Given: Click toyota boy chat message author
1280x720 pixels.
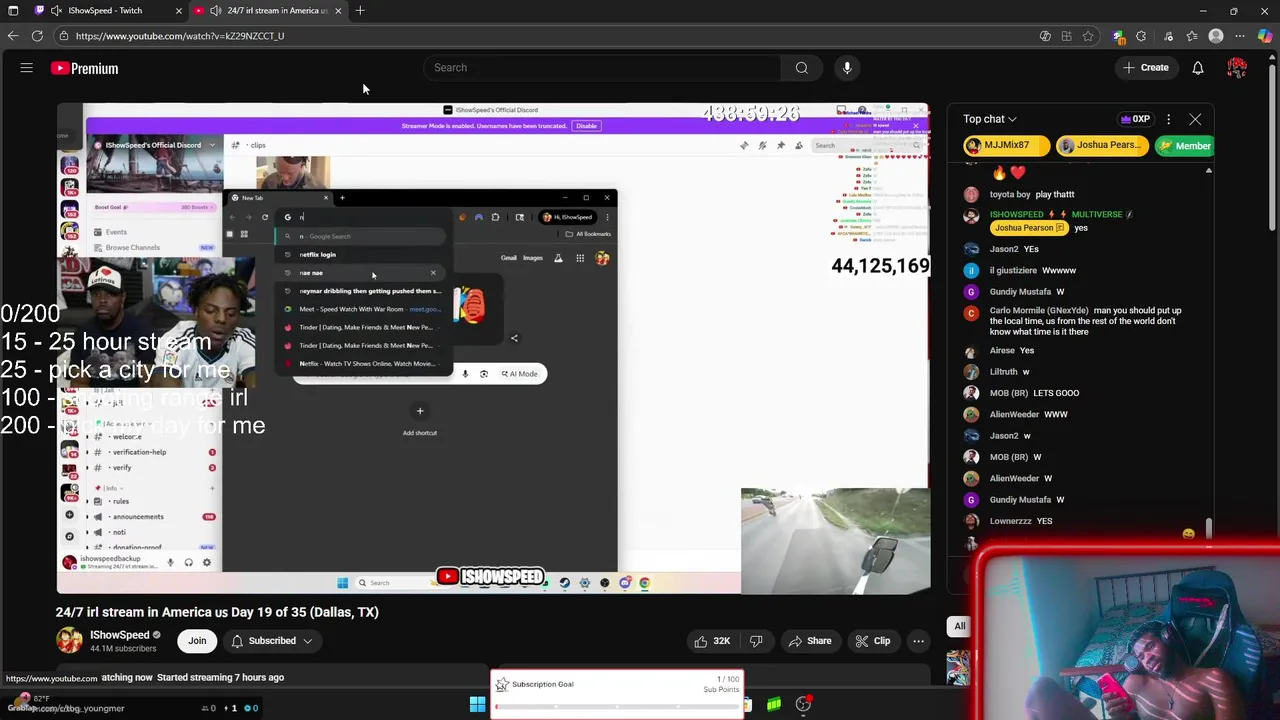Looking at the screenshot, I should tap(1010, 194).
